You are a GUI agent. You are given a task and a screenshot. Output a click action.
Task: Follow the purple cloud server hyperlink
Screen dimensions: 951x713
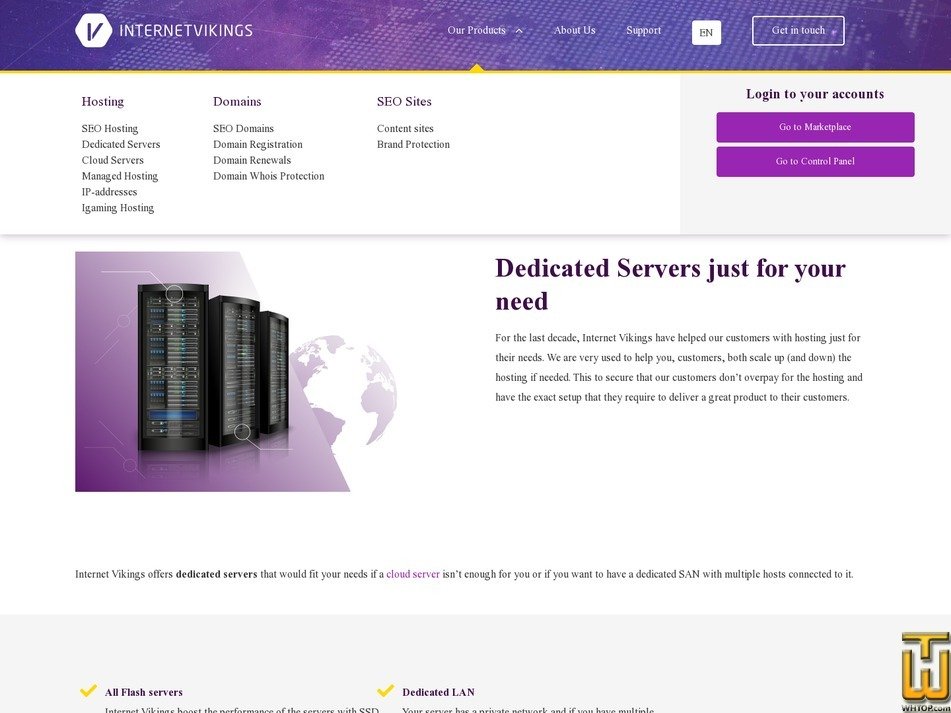tap(413, 574)
